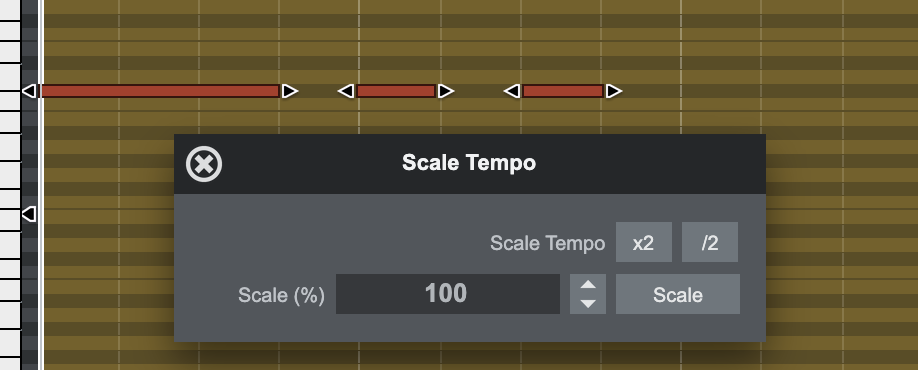Apply scaling with the Scale button
Viewport: 918px width, 370px height.
point(677,294)
